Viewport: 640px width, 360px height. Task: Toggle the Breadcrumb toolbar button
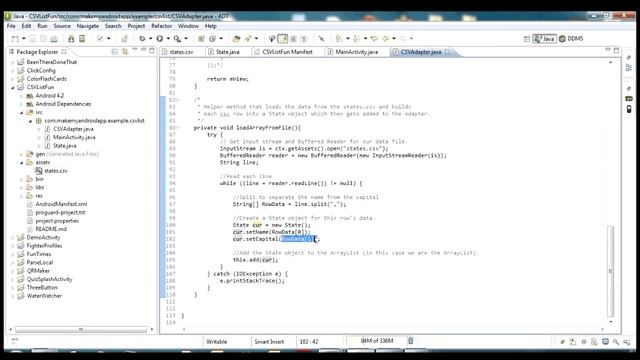[272, 39]
